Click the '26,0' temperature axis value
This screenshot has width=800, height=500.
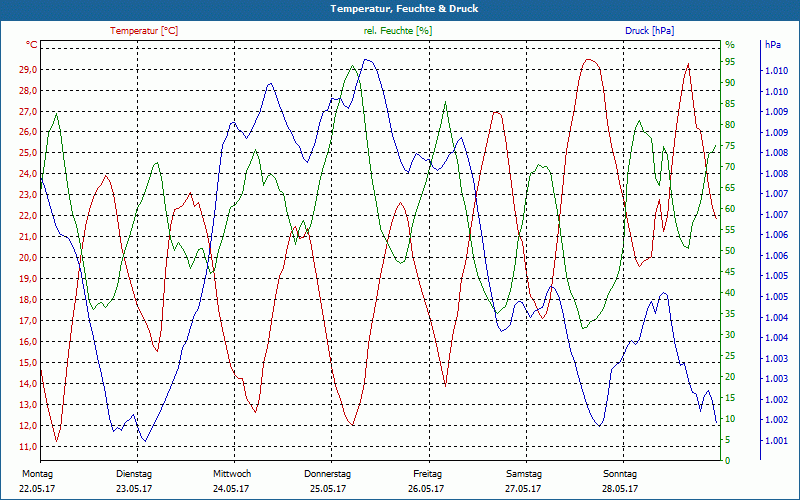[28, 132]
